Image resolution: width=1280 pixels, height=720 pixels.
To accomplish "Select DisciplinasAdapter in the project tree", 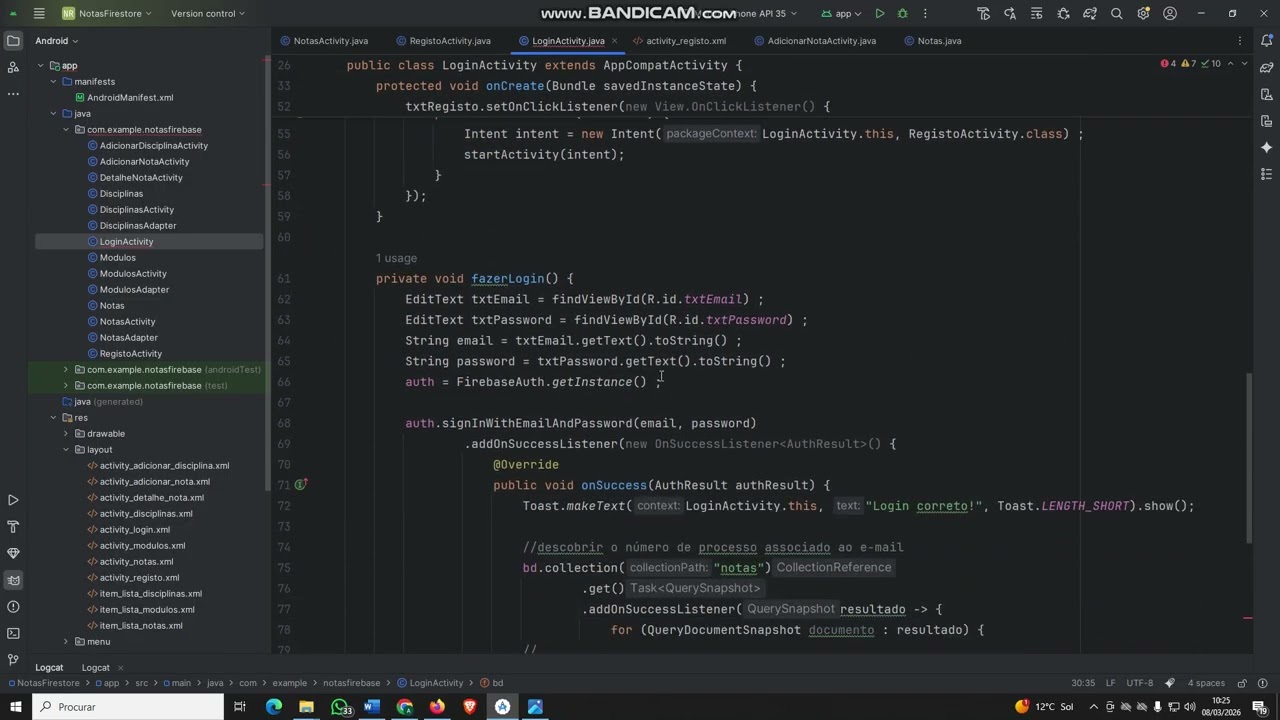I will point(138,226).
